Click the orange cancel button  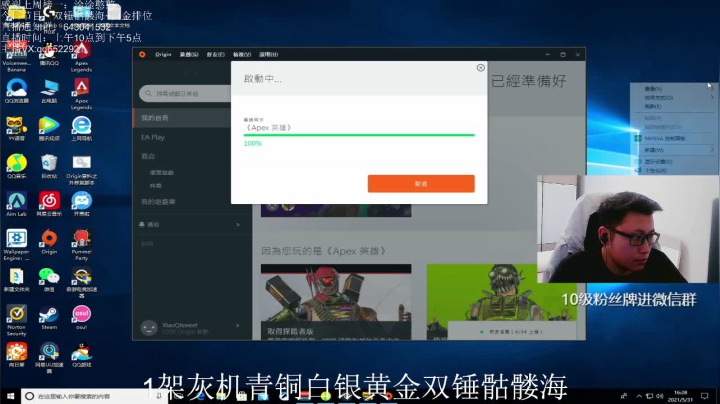(421, 184)
